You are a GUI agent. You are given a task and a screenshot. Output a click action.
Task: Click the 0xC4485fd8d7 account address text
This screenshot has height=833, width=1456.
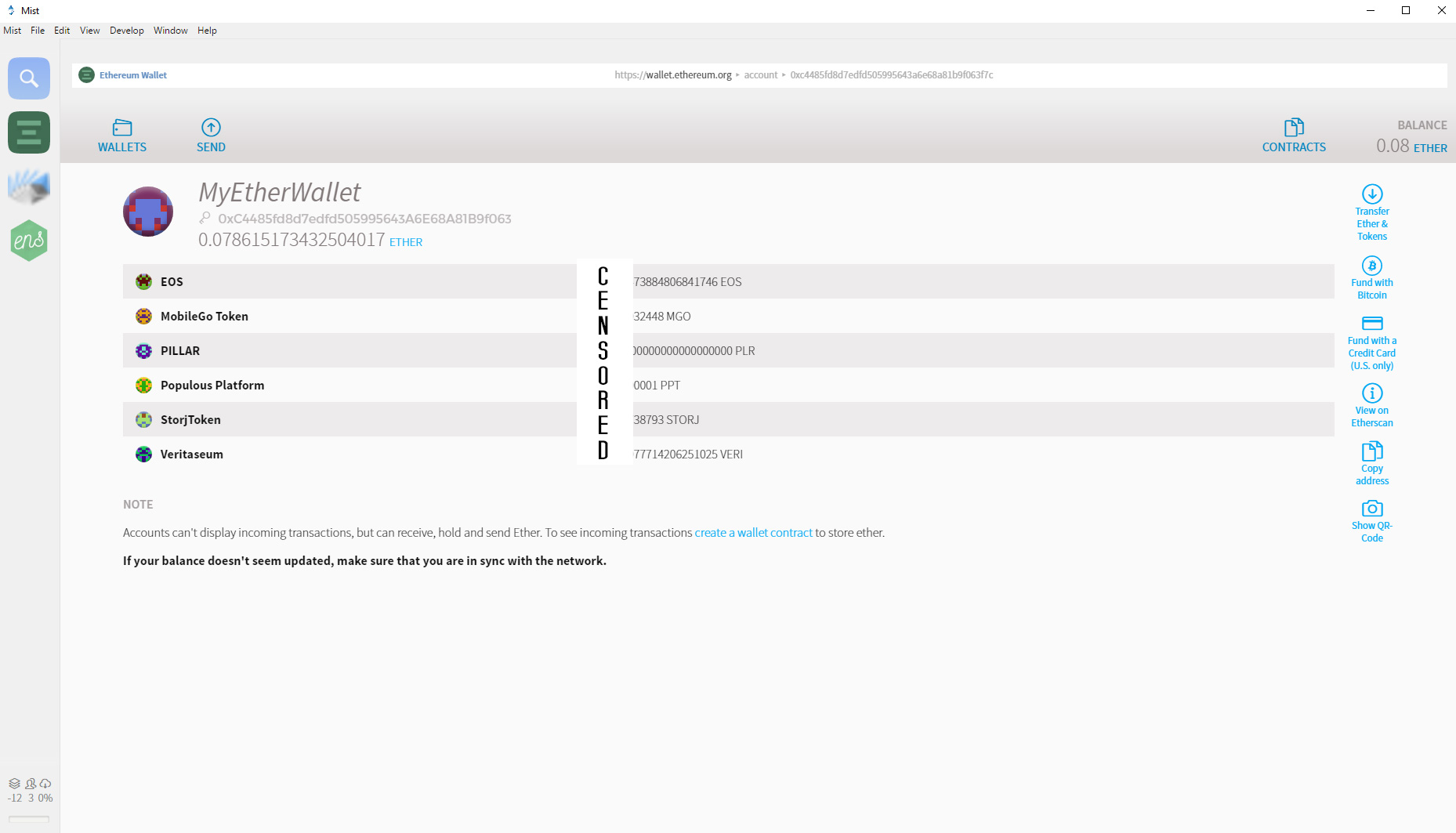364,219
